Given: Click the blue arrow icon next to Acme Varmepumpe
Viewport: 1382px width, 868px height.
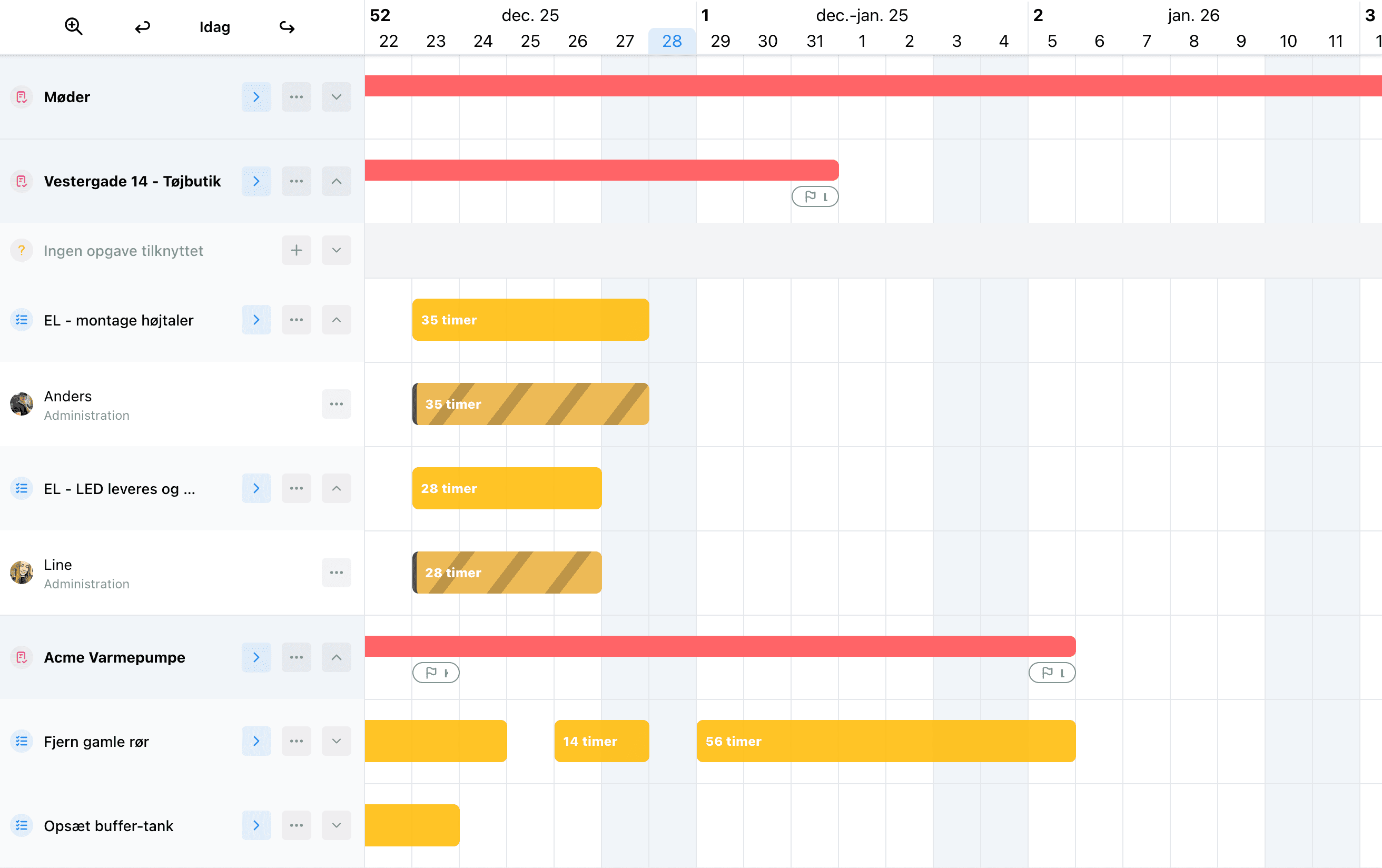Looking at the screenshot, I should click(256, 657).
